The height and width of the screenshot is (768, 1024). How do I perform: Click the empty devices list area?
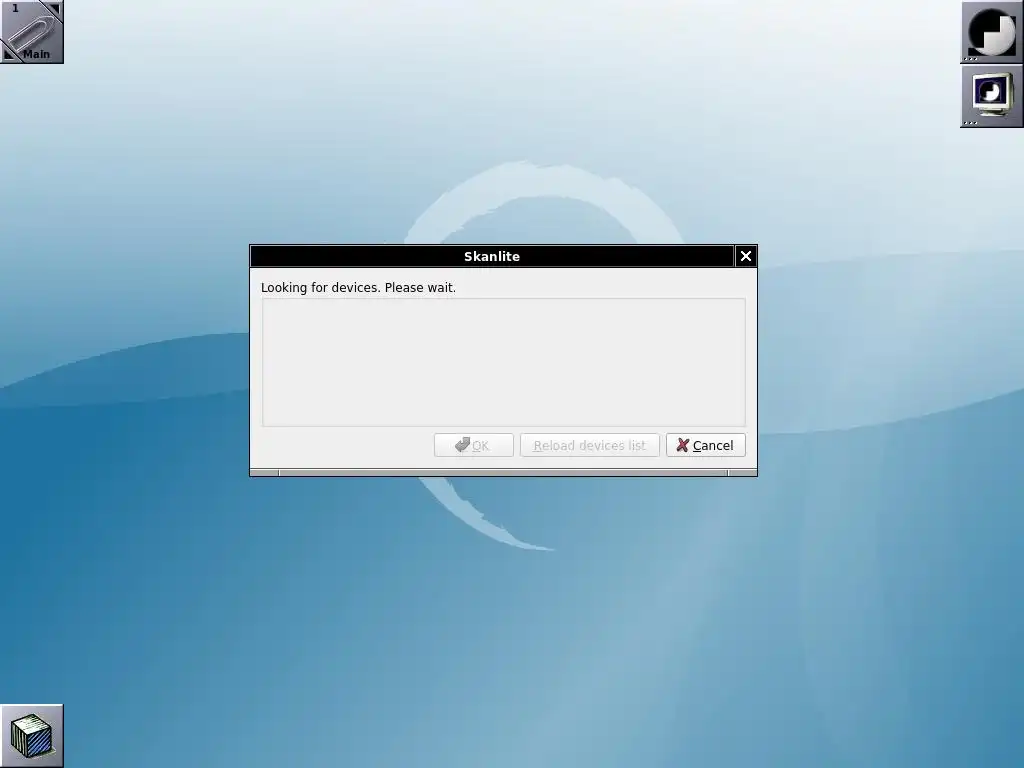[x=504, y=362]
